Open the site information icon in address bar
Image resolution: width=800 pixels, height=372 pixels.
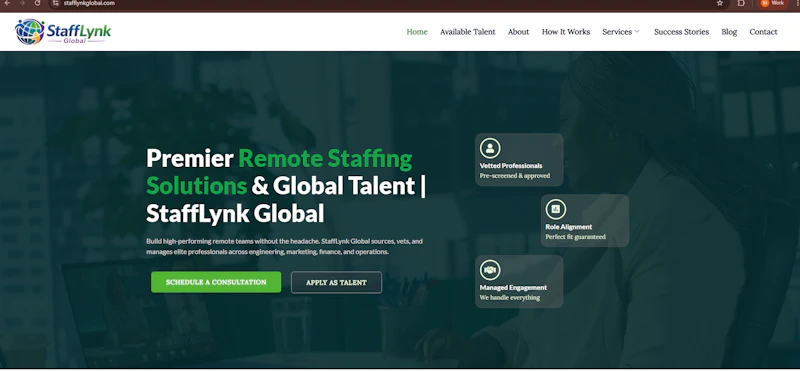tap(56, 3)
